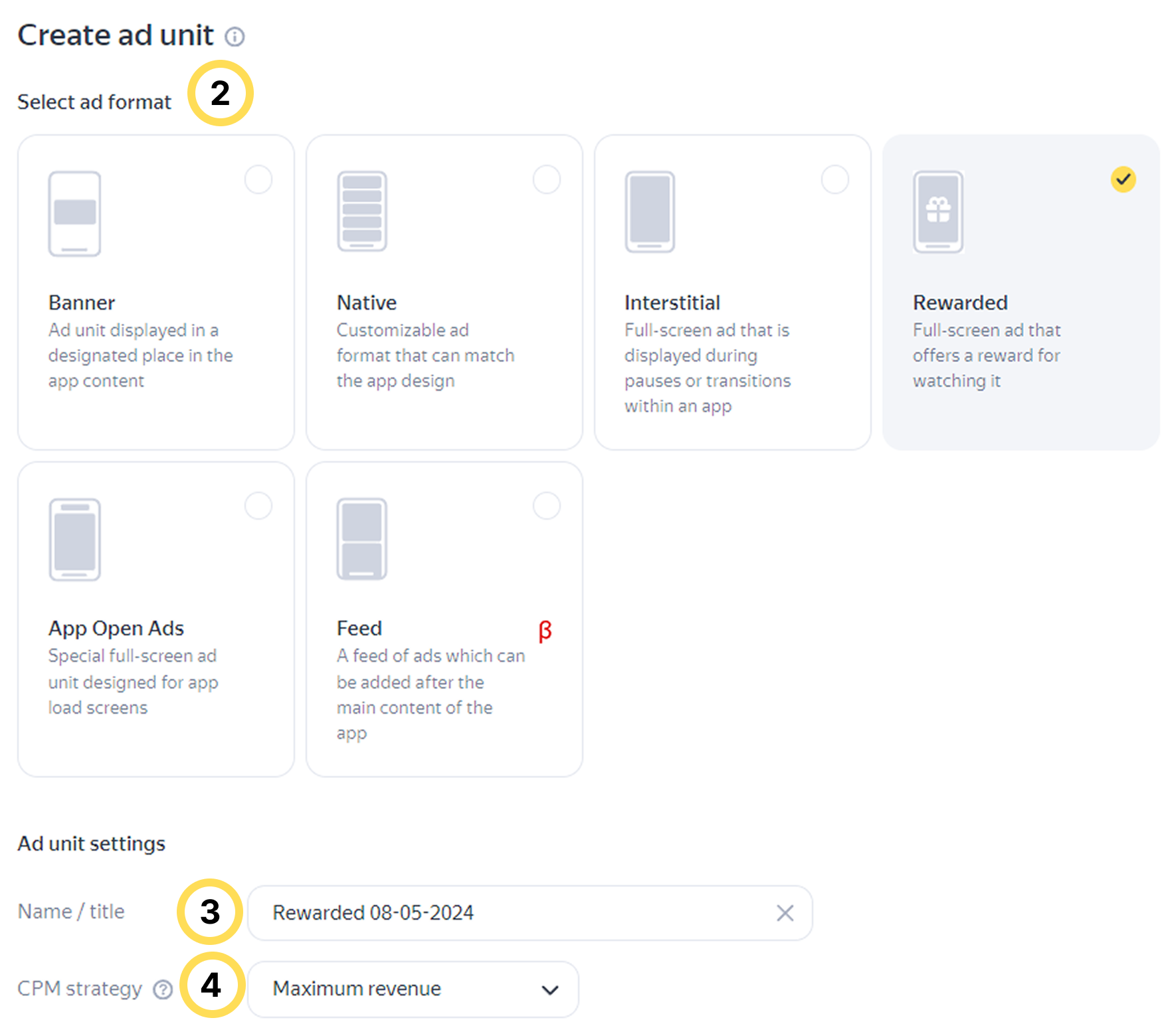
Task: Click the Banner phone illustration icon
Action: tap(74, 213)
